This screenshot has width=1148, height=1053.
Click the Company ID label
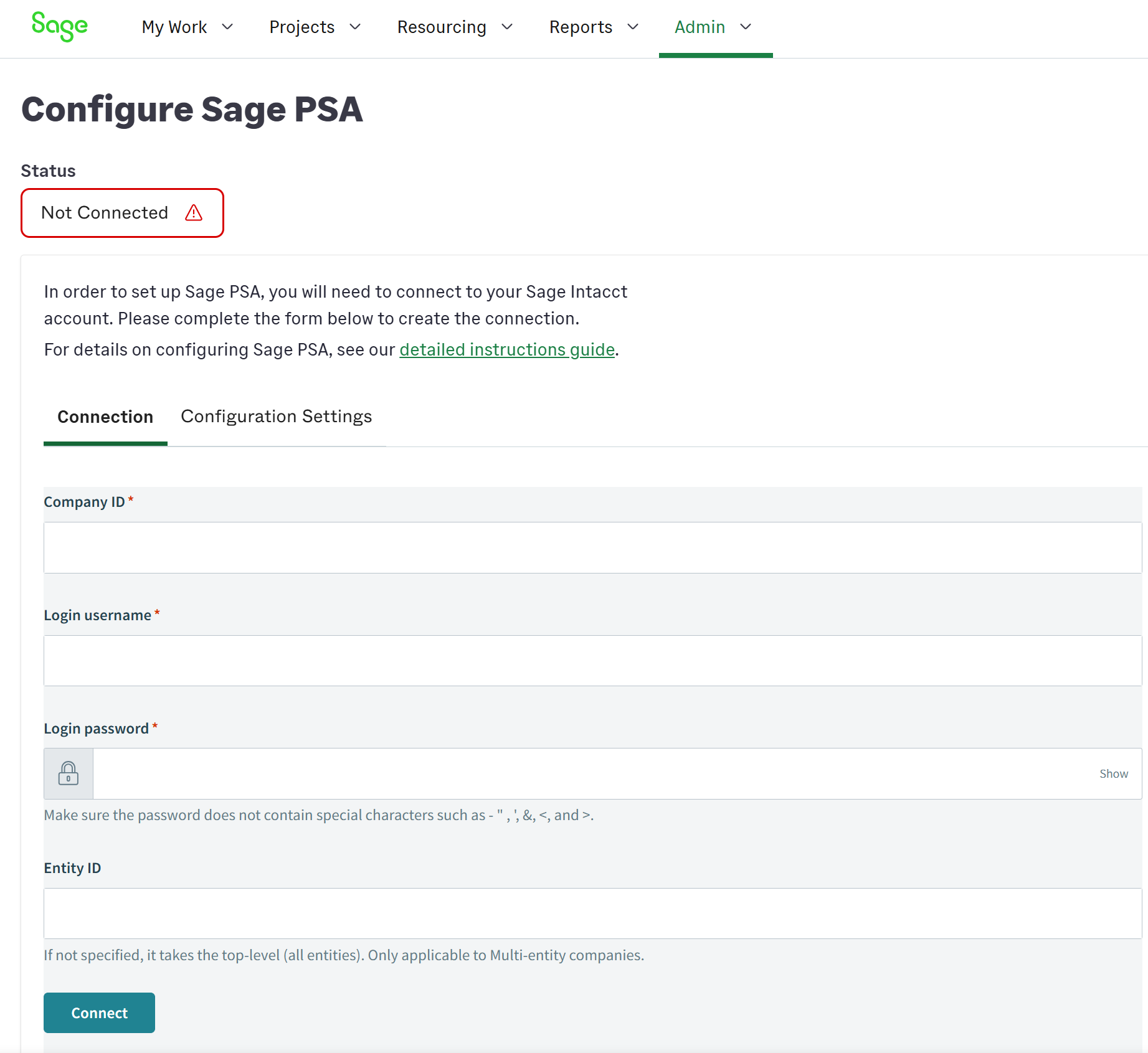84,502
